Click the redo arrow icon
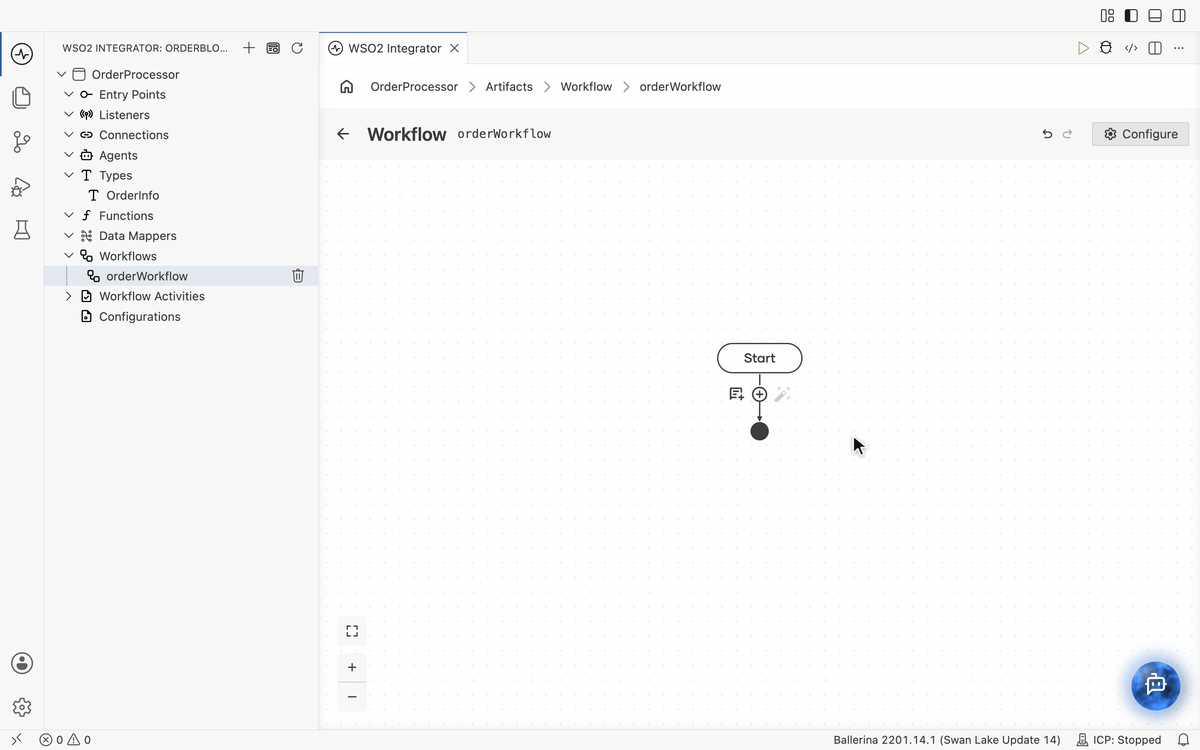 [1067, 134]
